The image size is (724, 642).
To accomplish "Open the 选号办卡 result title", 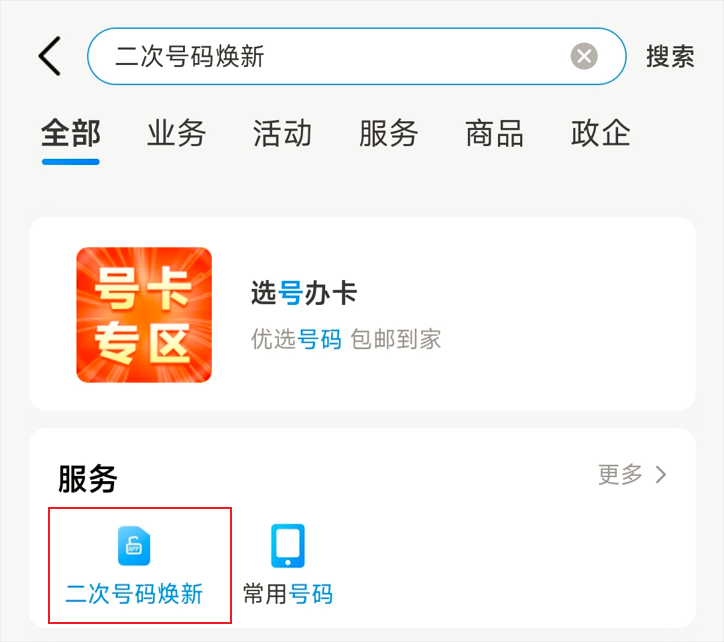I will coord(303,293).
